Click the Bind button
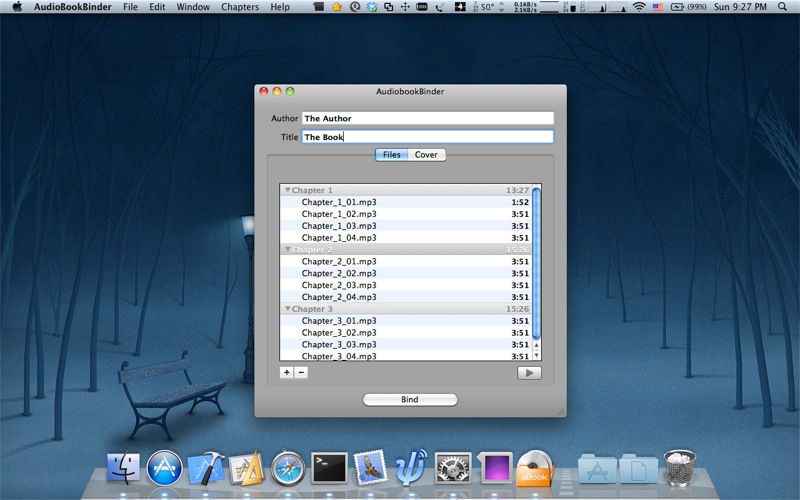This screenshot has height=500, width=800. (x=410, y=399)
